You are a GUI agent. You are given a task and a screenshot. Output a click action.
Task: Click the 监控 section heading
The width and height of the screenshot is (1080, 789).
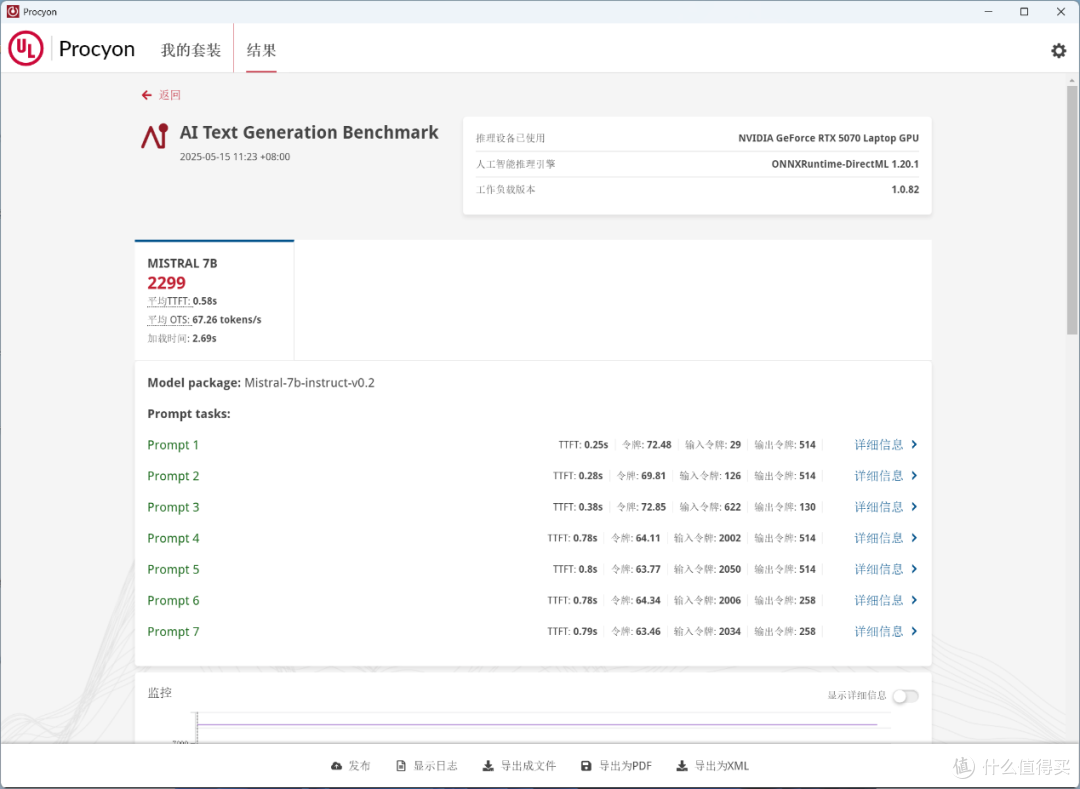pos(160,693)
